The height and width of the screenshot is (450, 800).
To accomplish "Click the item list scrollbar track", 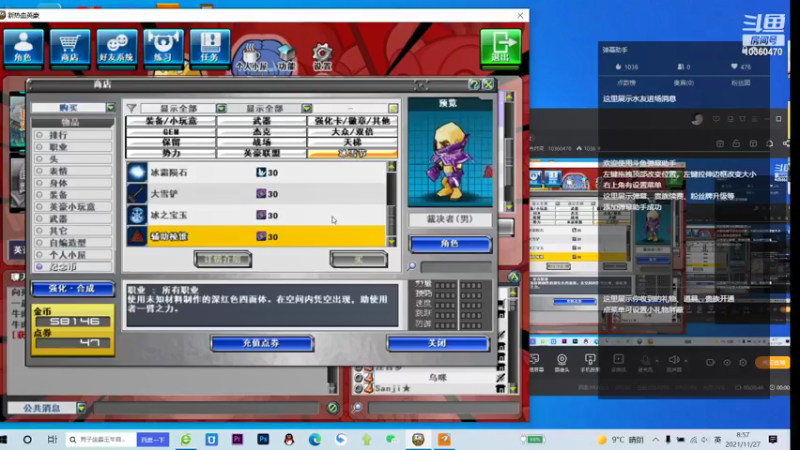I will [392, 204].
